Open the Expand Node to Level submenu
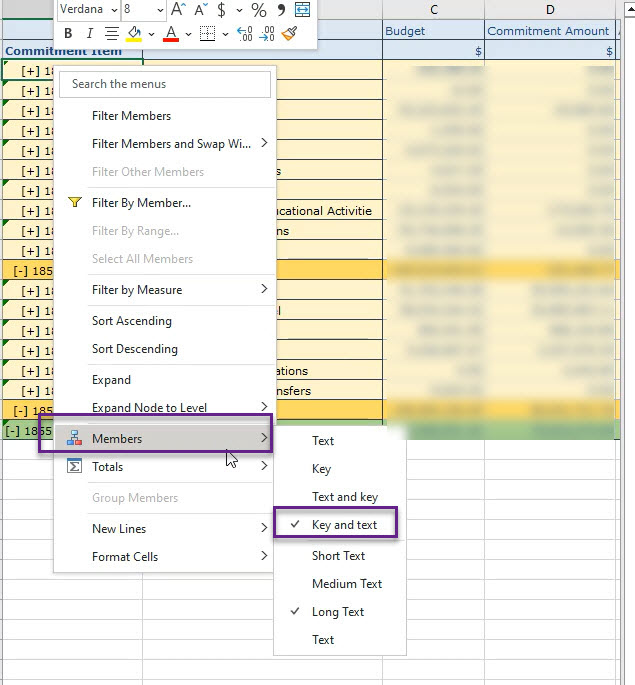Image resolution: width=635 pixels, height=685 pixels. 164,407
